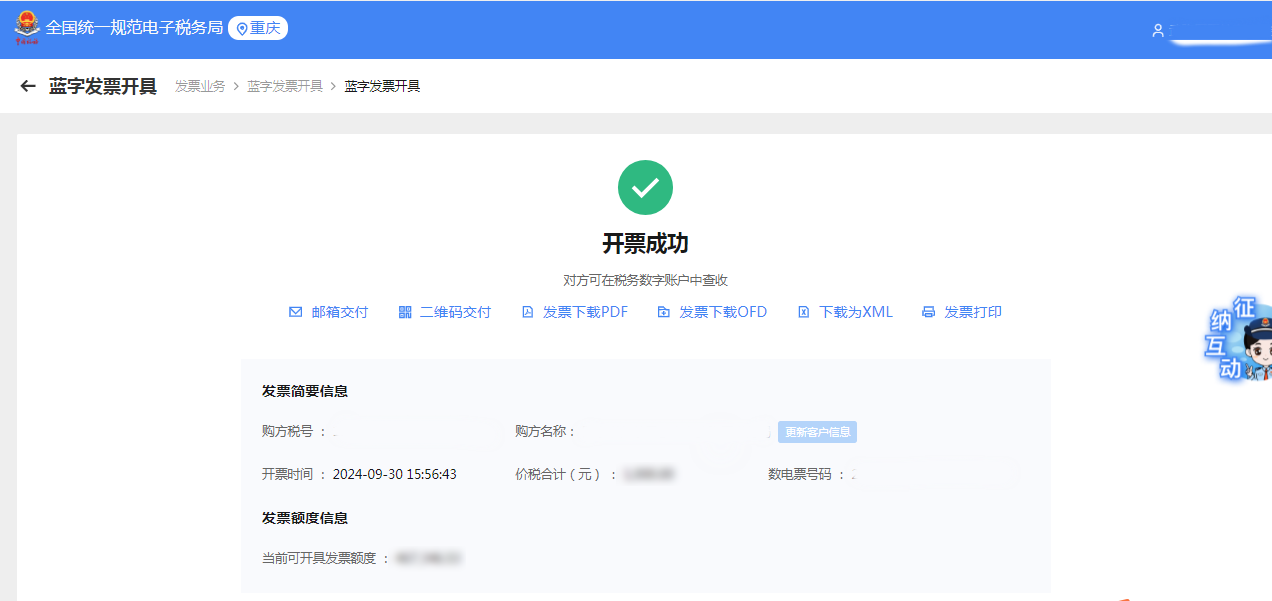
Task: Select the 二维码交付 text link
Action: click(x=455, y=312)
